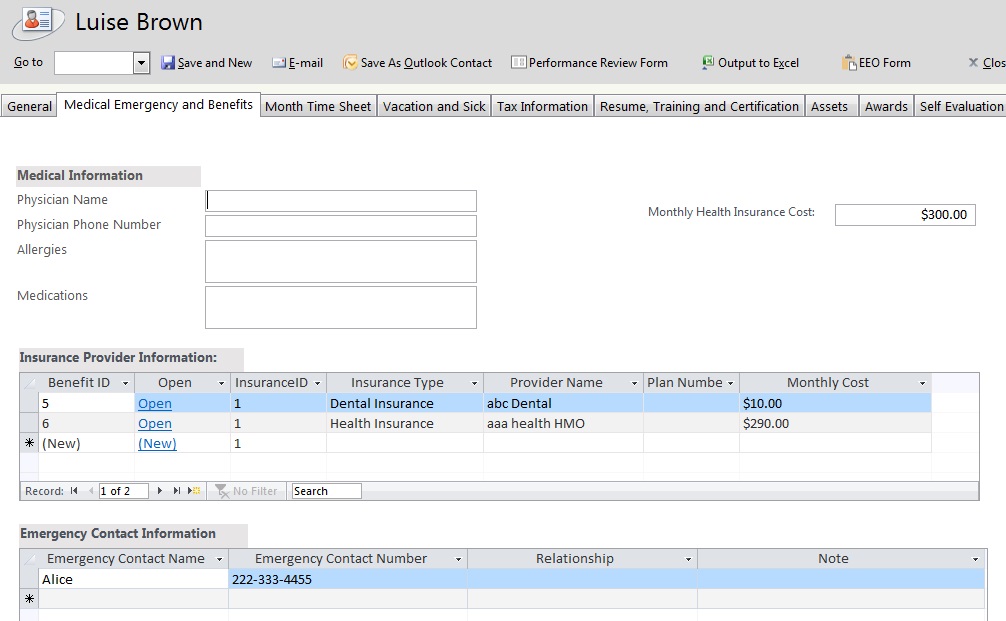This screenshot has width=1006, height=621.
Task: Open Note column filter dropdown
Action: click(975, 559)
